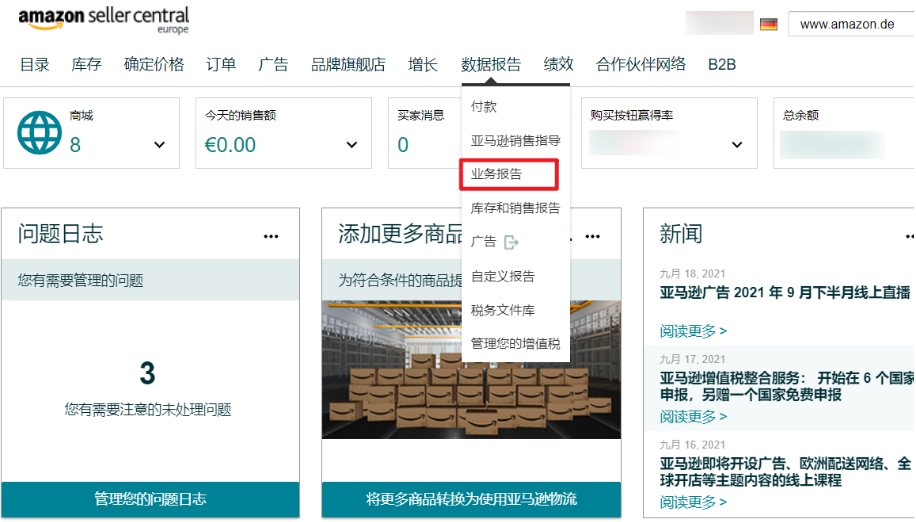This screenshot has height=522, width=916.
Task: Open 税务文件库 menu item
Action: pyautogui.click(x=503, y=310)
